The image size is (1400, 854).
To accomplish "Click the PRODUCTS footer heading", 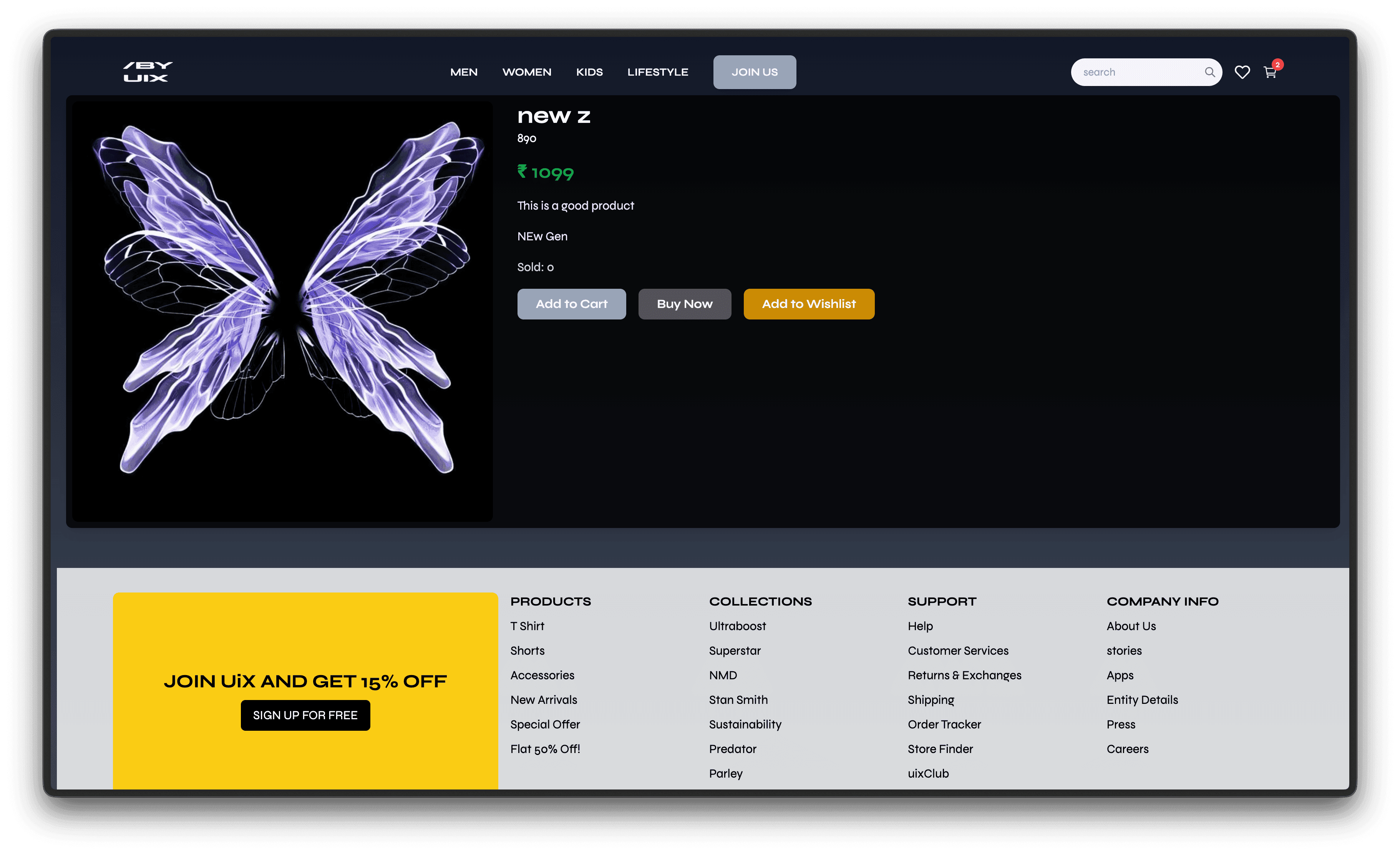I will [551, 601].
